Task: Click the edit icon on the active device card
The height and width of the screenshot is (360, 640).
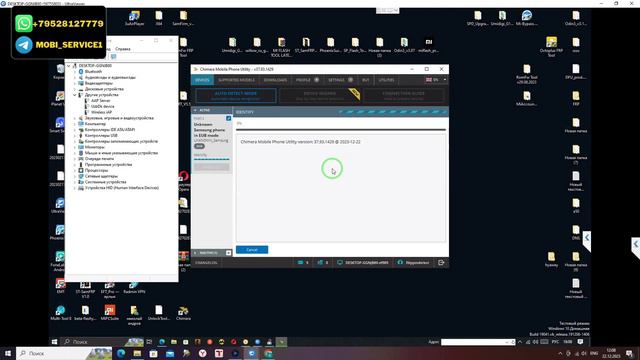Action: click(x=229, y=118)
